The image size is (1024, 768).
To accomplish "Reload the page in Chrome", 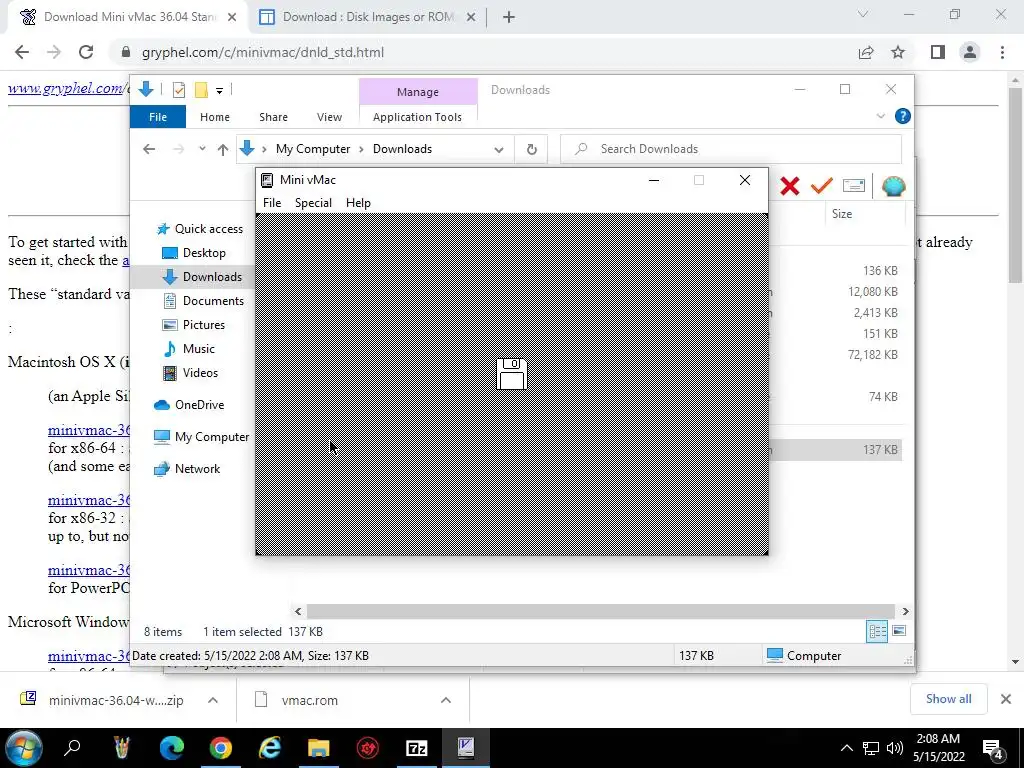I will (x=86, y=52).
